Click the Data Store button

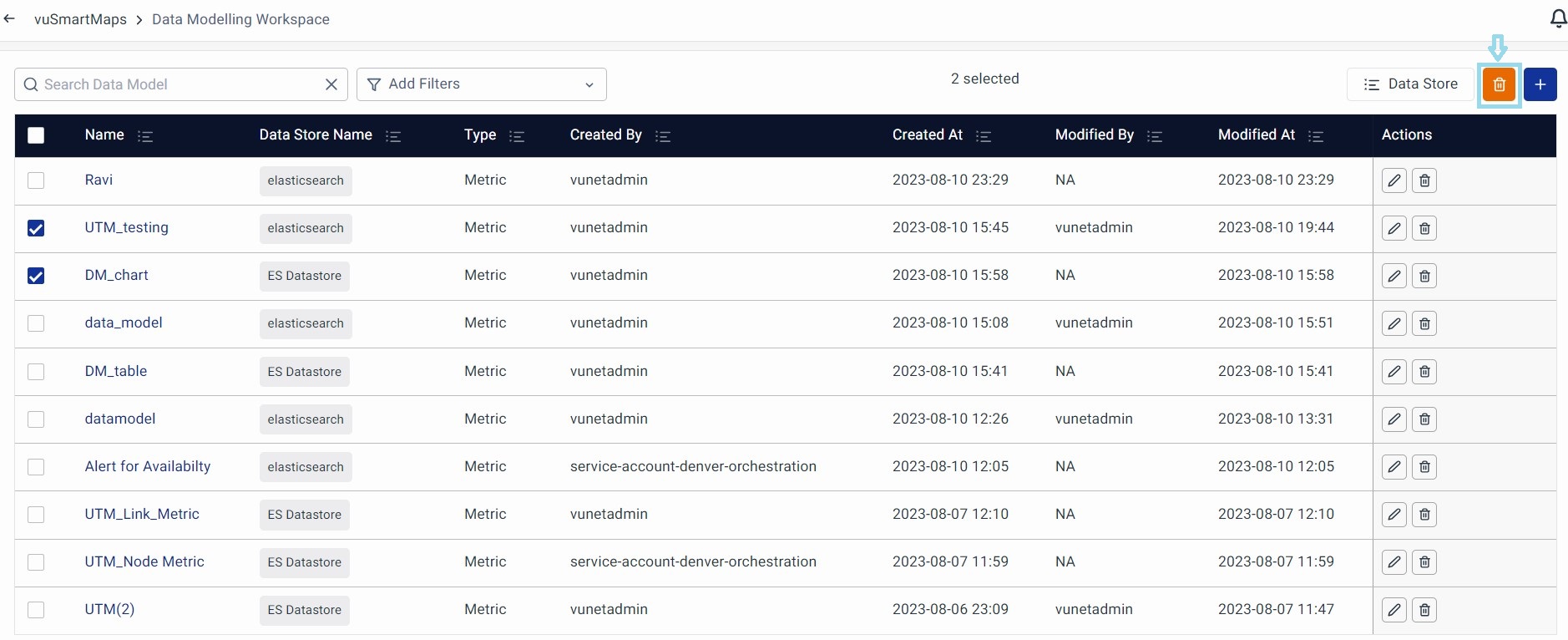coord(1410,84)
